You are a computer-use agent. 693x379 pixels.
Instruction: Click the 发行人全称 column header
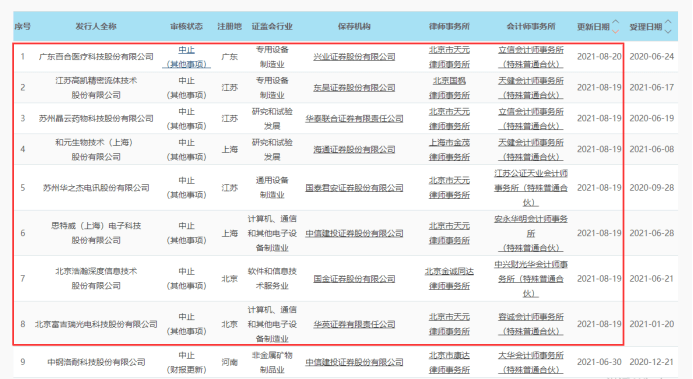96,27
